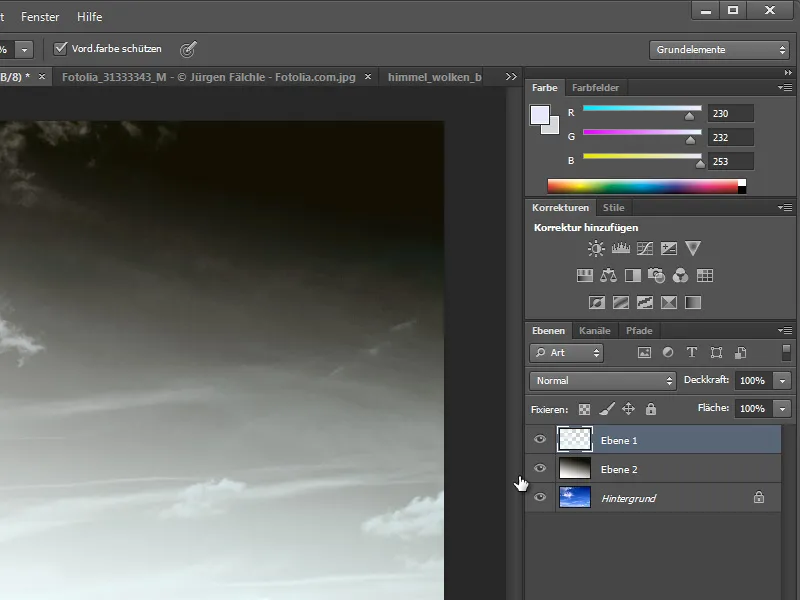Add Color Balance adjustment

point(608,276)
